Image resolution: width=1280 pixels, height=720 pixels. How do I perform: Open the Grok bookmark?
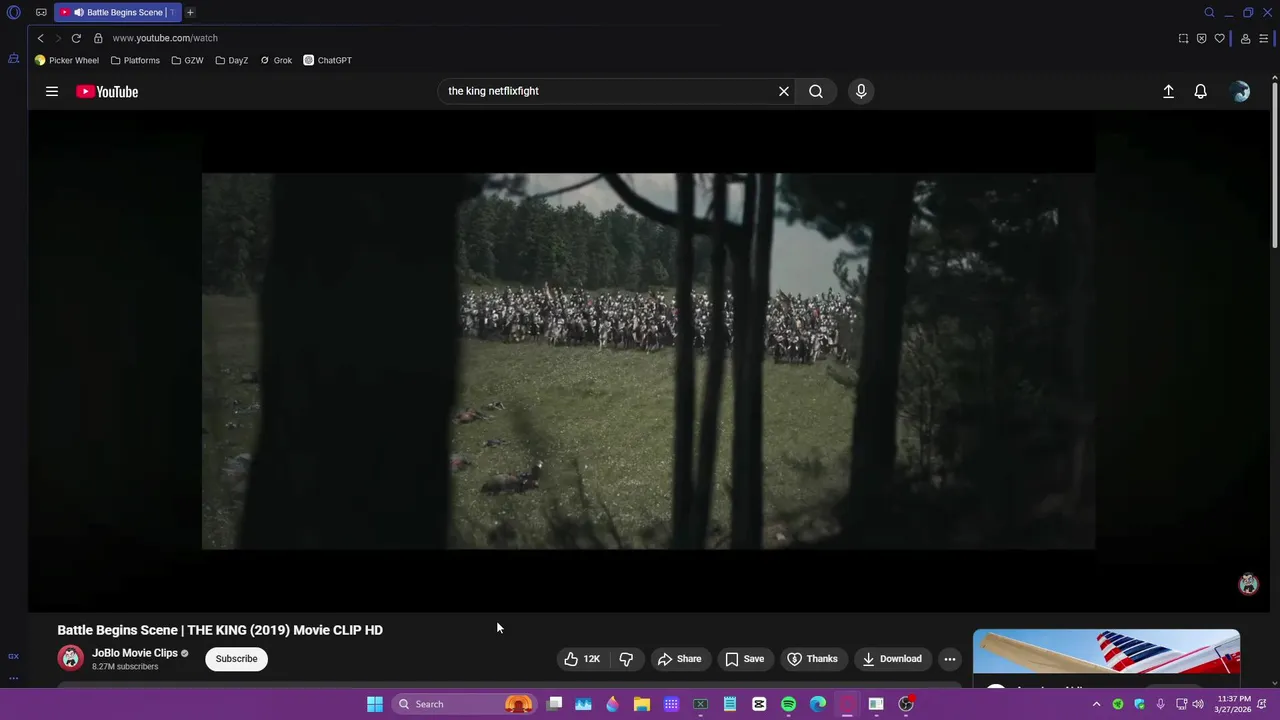coord(276,60)
